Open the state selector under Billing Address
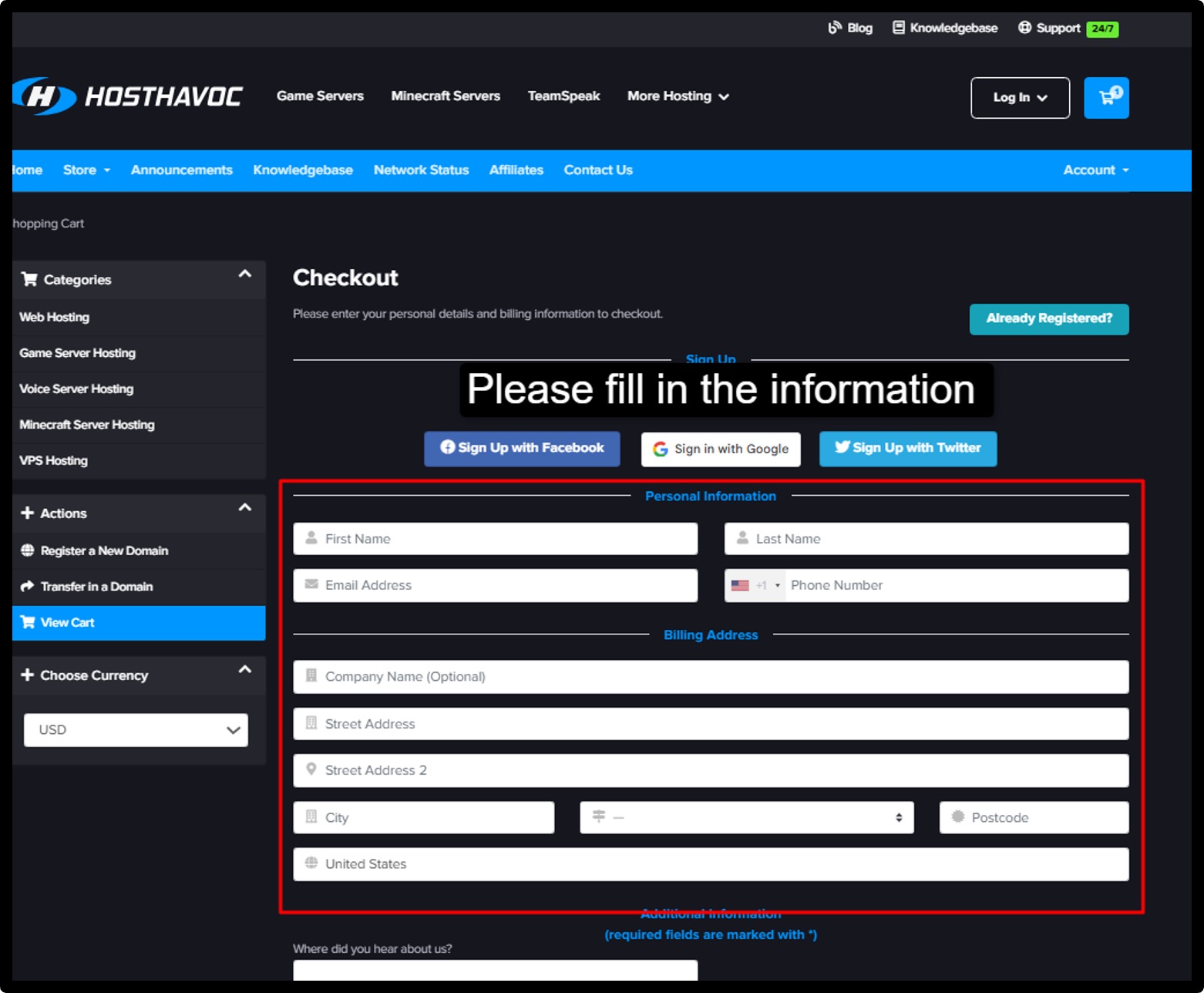Screen dimensions: 1204x993 tap(745, 817)
